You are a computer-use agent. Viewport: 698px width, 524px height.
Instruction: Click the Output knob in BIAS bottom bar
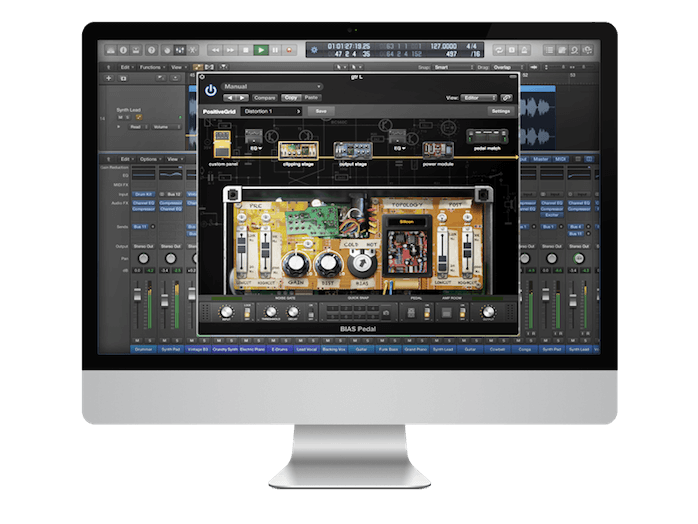pos(488,312)
